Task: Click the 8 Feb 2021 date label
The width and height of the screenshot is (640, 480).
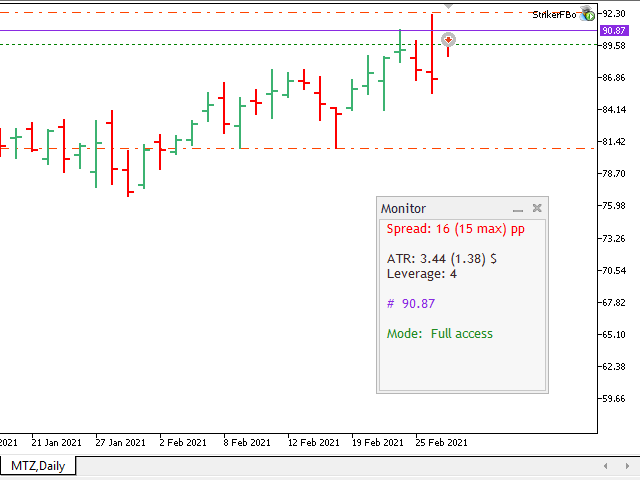Action: point(247,442)
